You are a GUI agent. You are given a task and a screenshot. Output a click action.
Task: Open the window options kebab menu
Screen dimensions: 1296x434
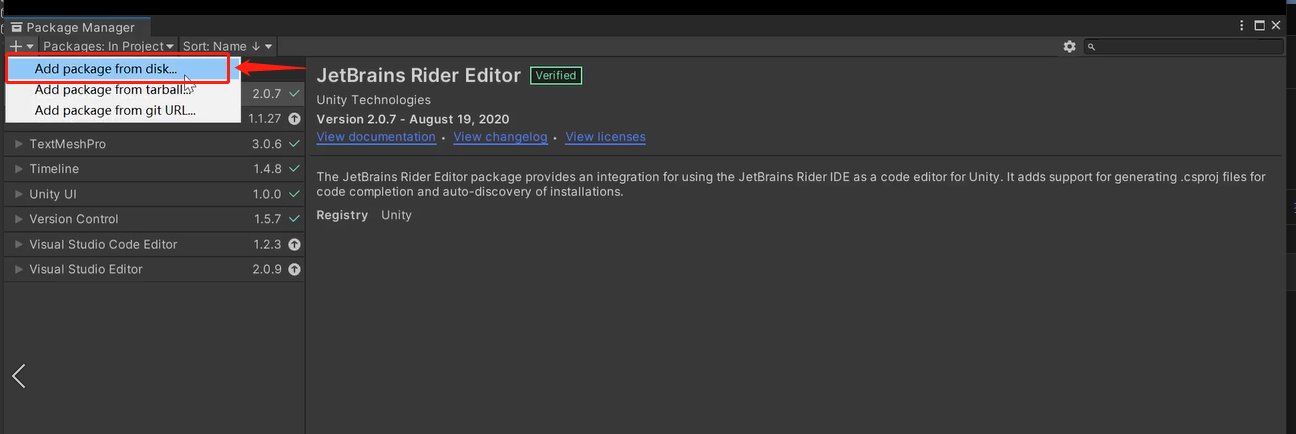coord(1242,26)
